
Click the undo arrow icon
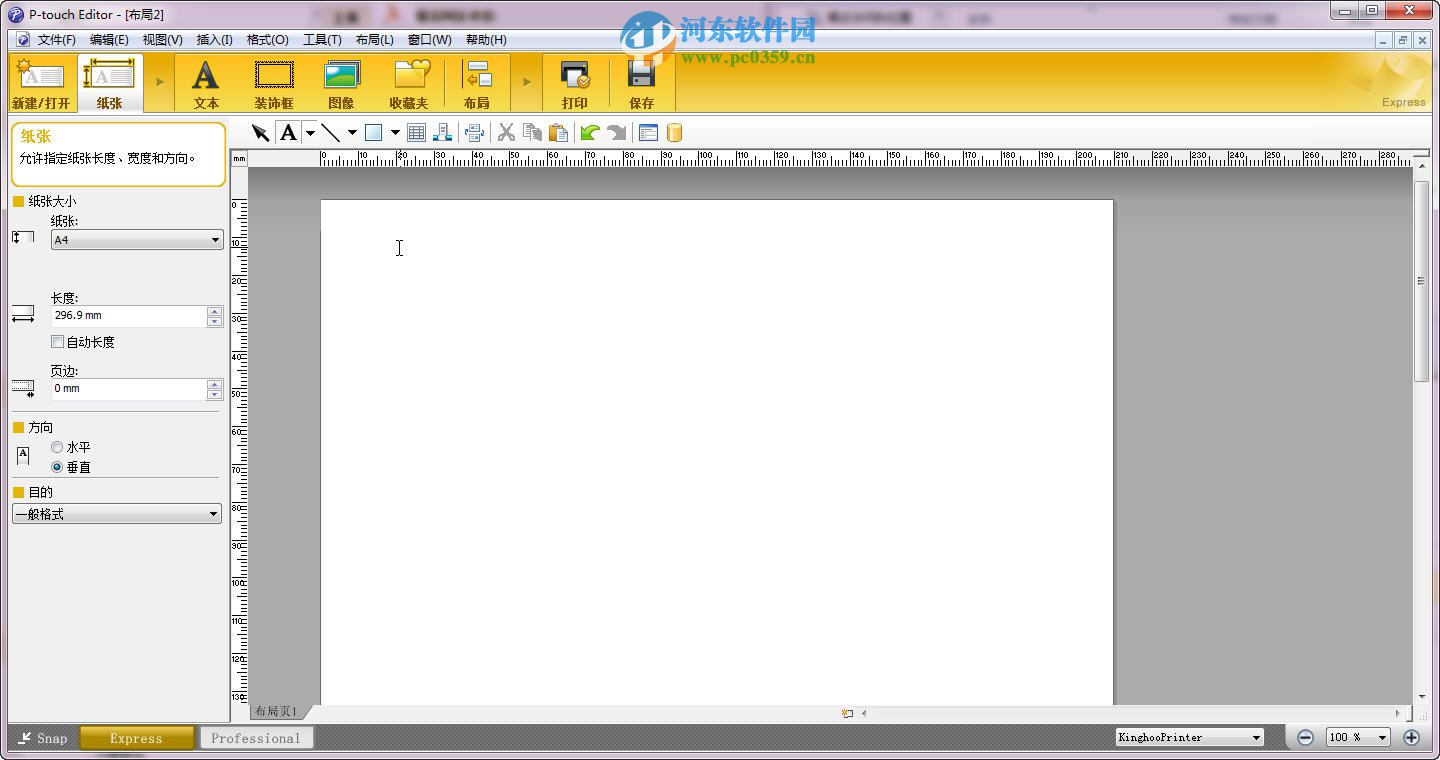tap(589, 131)
